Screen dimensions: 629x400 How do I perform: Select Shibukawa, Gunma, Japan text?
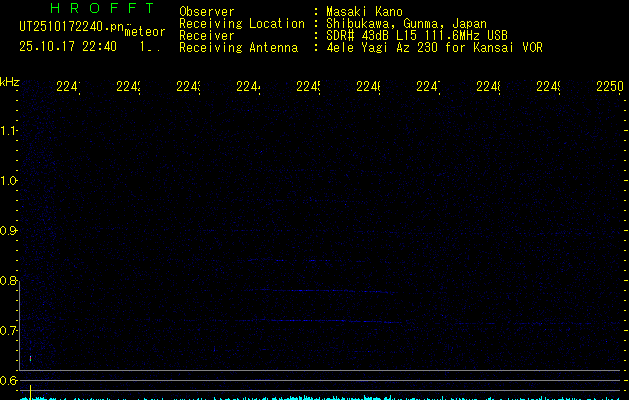(406, 24)
